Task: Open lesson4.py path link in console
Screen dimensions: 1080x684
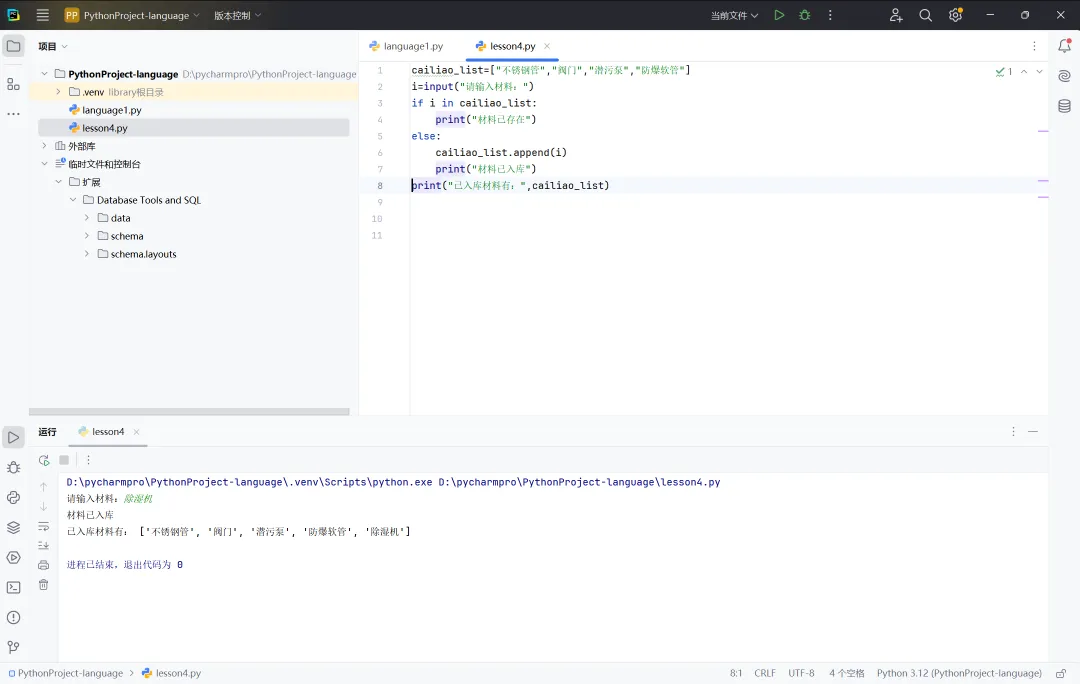Action: pos(579,482)
